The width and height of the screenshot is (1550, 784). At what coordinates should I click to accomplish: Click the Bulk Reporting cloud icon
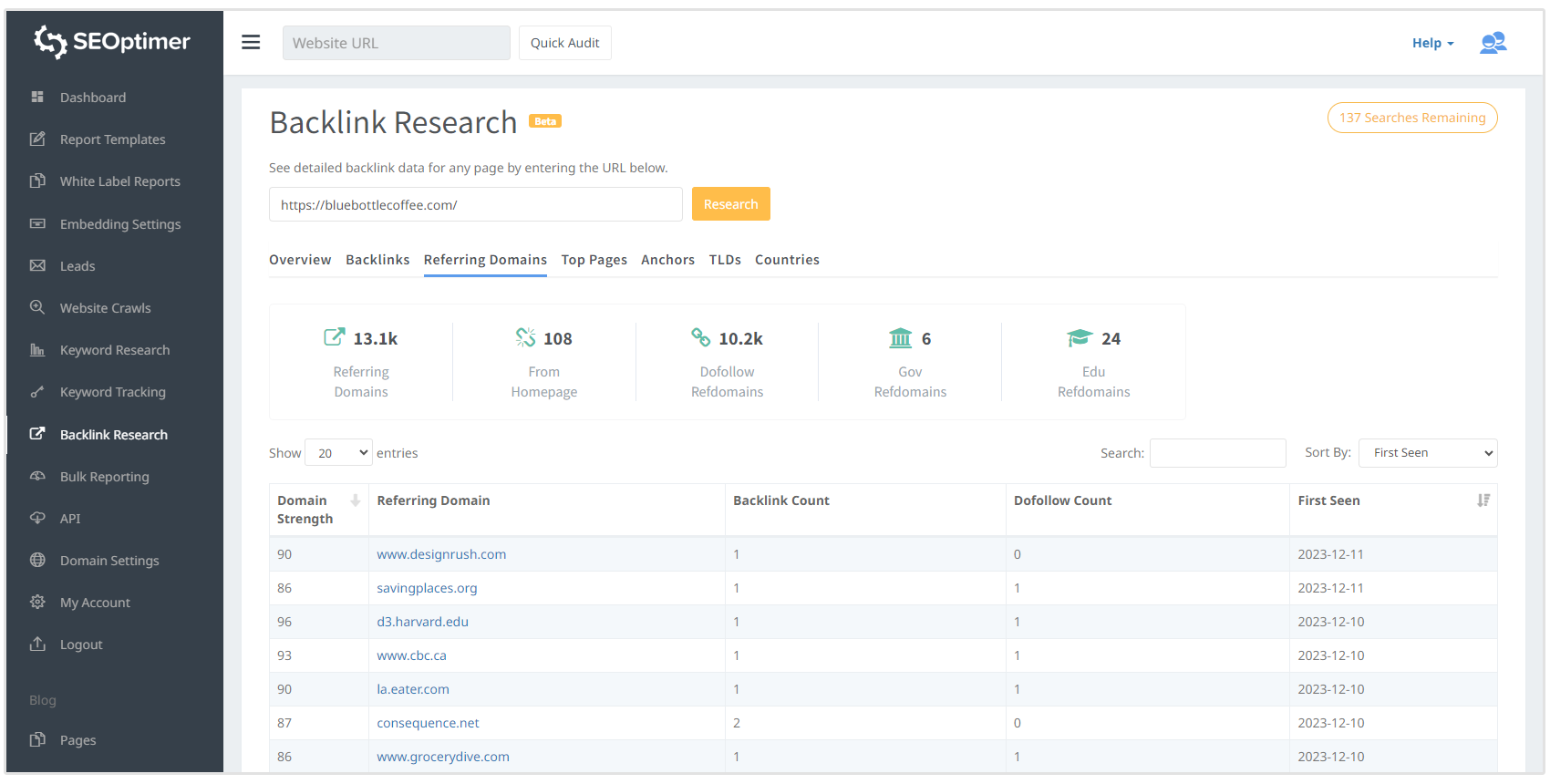pos(37,476)
